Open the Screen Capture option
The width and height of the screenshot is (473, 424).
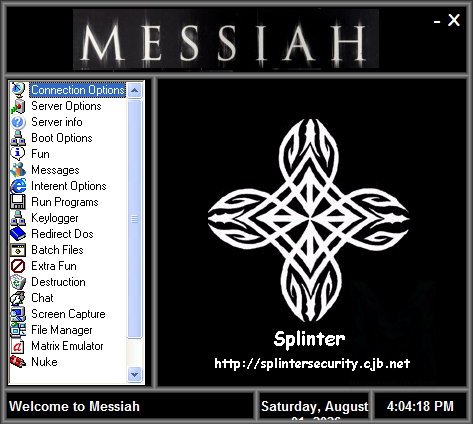coord(68,314)
